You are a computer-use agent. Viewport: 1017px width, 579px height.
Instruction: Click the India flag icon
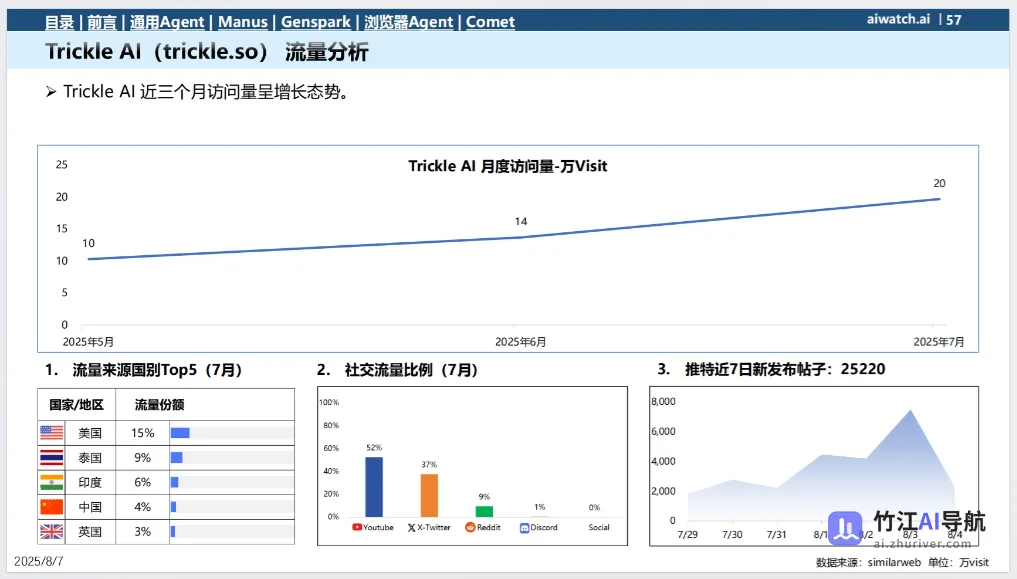pos(52,482)
